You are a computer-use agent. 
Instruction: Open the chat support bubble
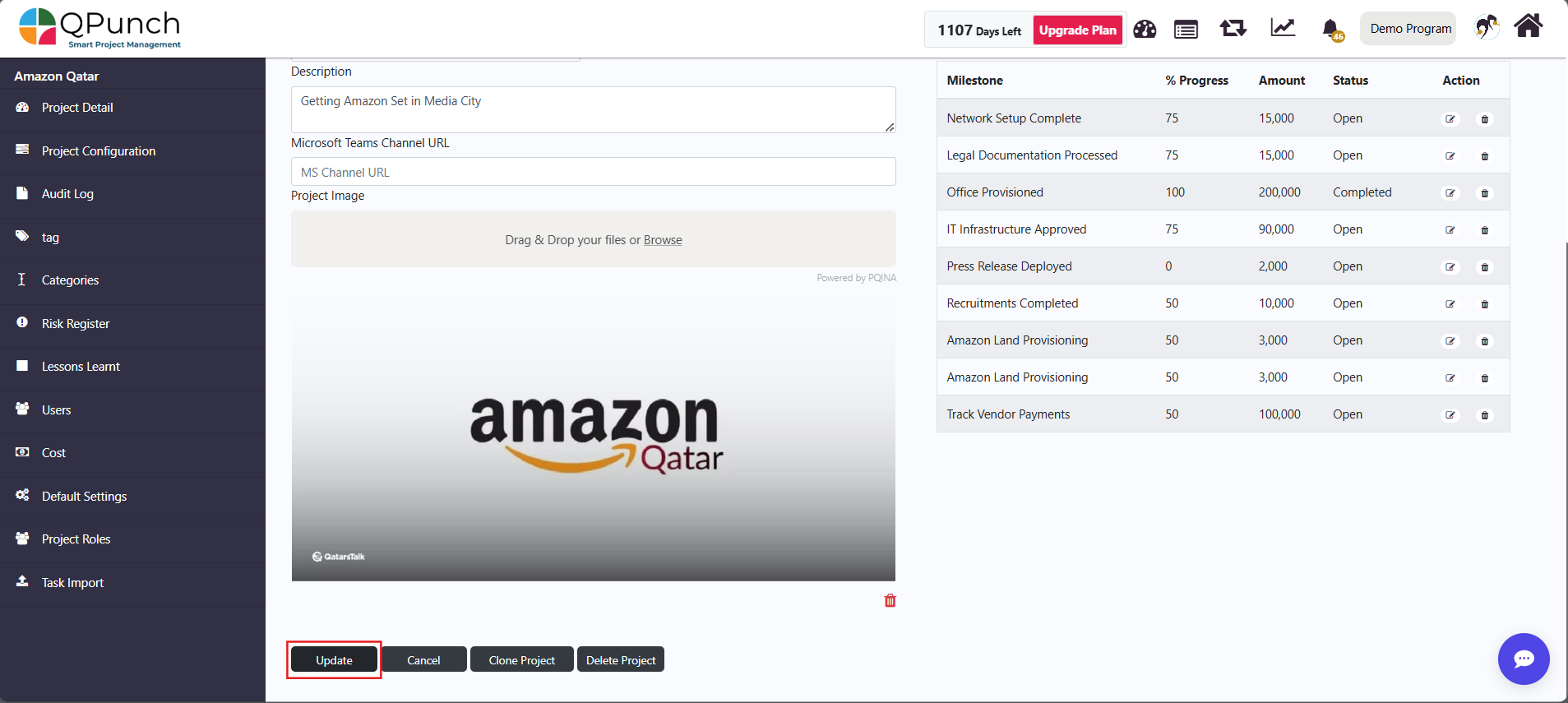click(x=1523, y=659)
